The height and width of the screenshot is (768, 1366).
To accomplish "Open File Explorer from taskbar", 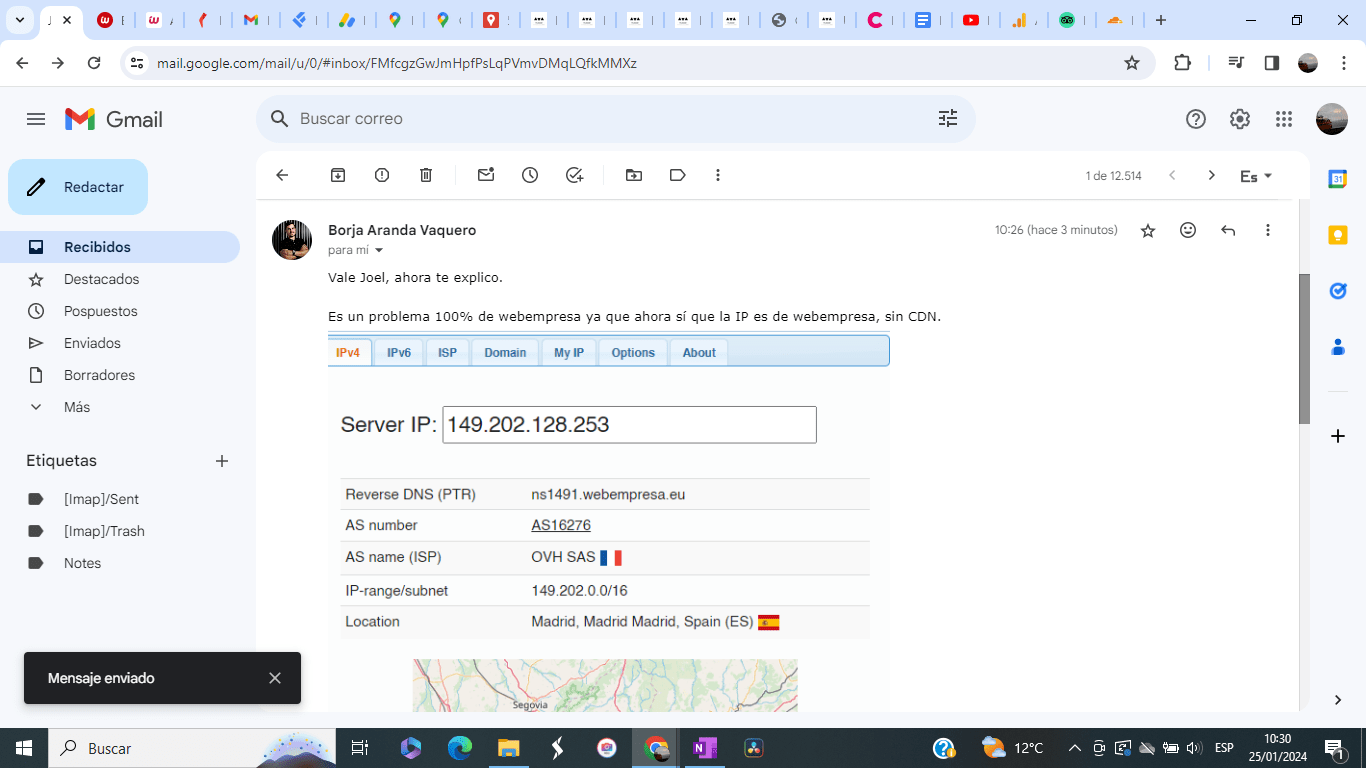I will [509, 748].
